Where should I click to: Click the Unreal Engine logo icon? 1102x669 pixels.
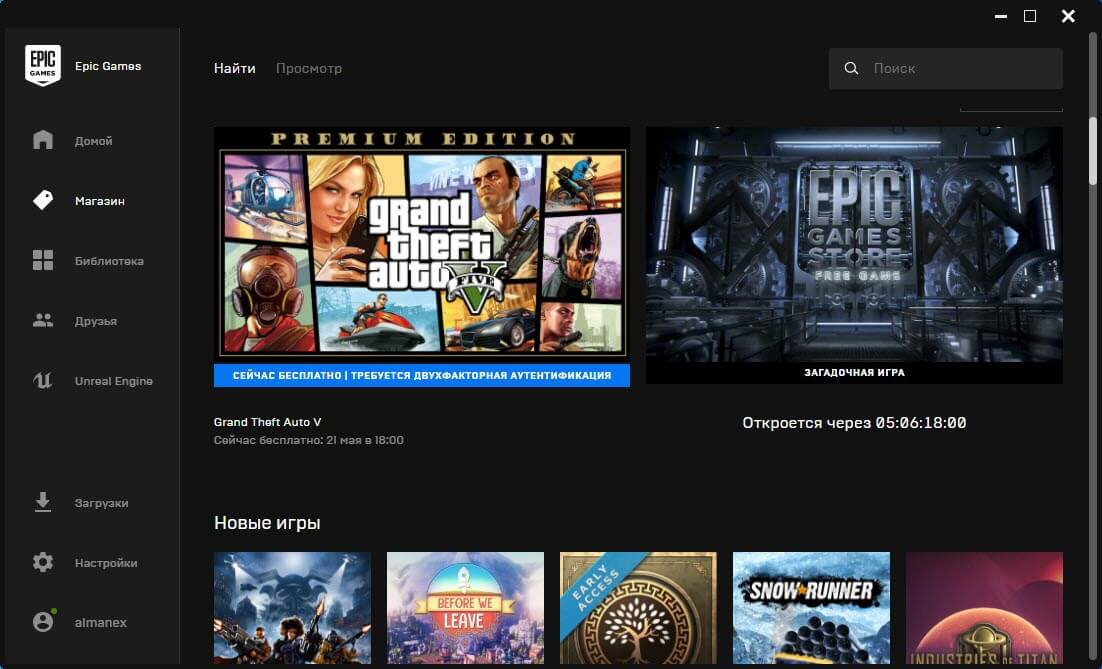(43, 380)
